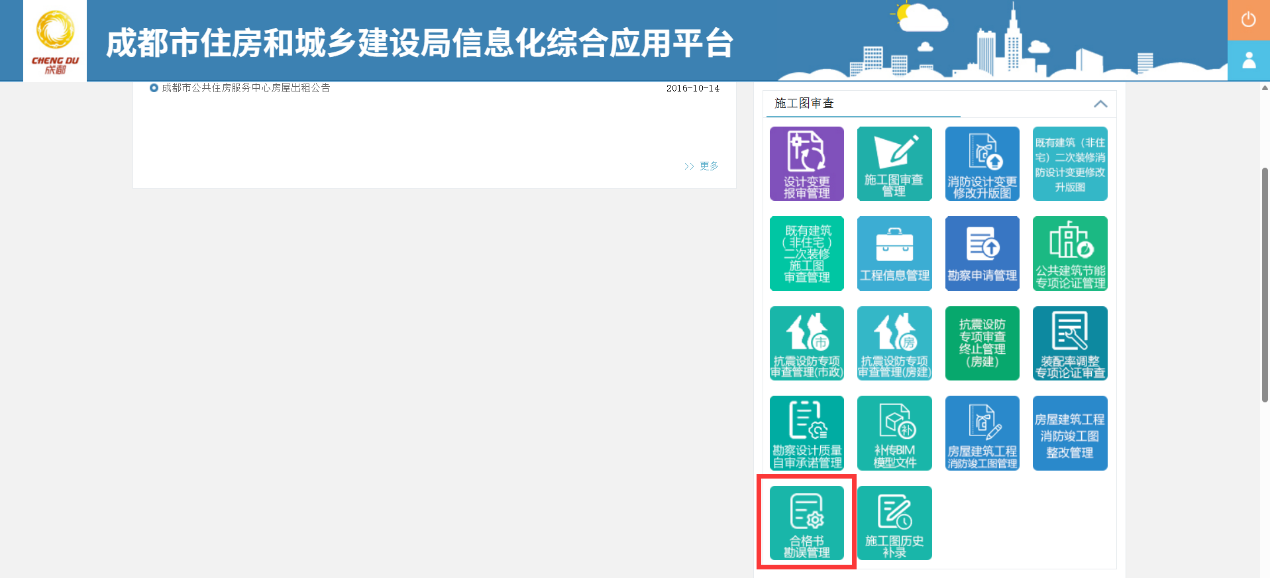Image resolution: width=1270 pixels, height=578 pixels.
Task: Open 施工图审查管理 module
Action: coord(894,163)
